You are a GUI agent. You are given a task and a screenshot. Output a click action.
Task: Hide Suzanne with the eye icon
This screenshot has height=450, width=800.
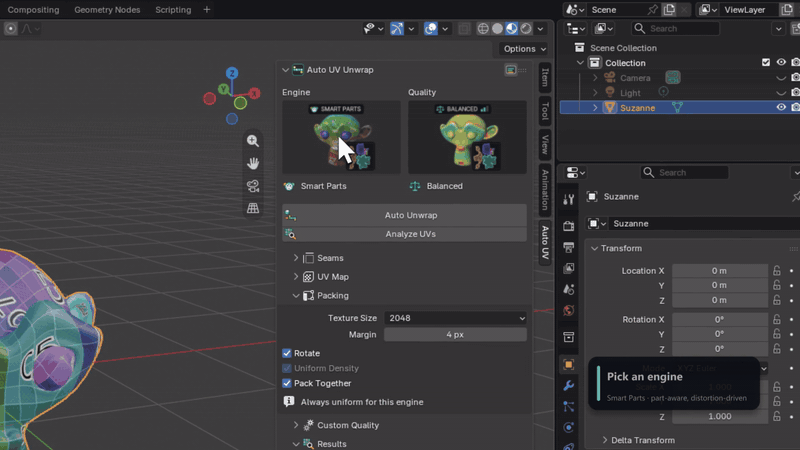coord(781,108)
